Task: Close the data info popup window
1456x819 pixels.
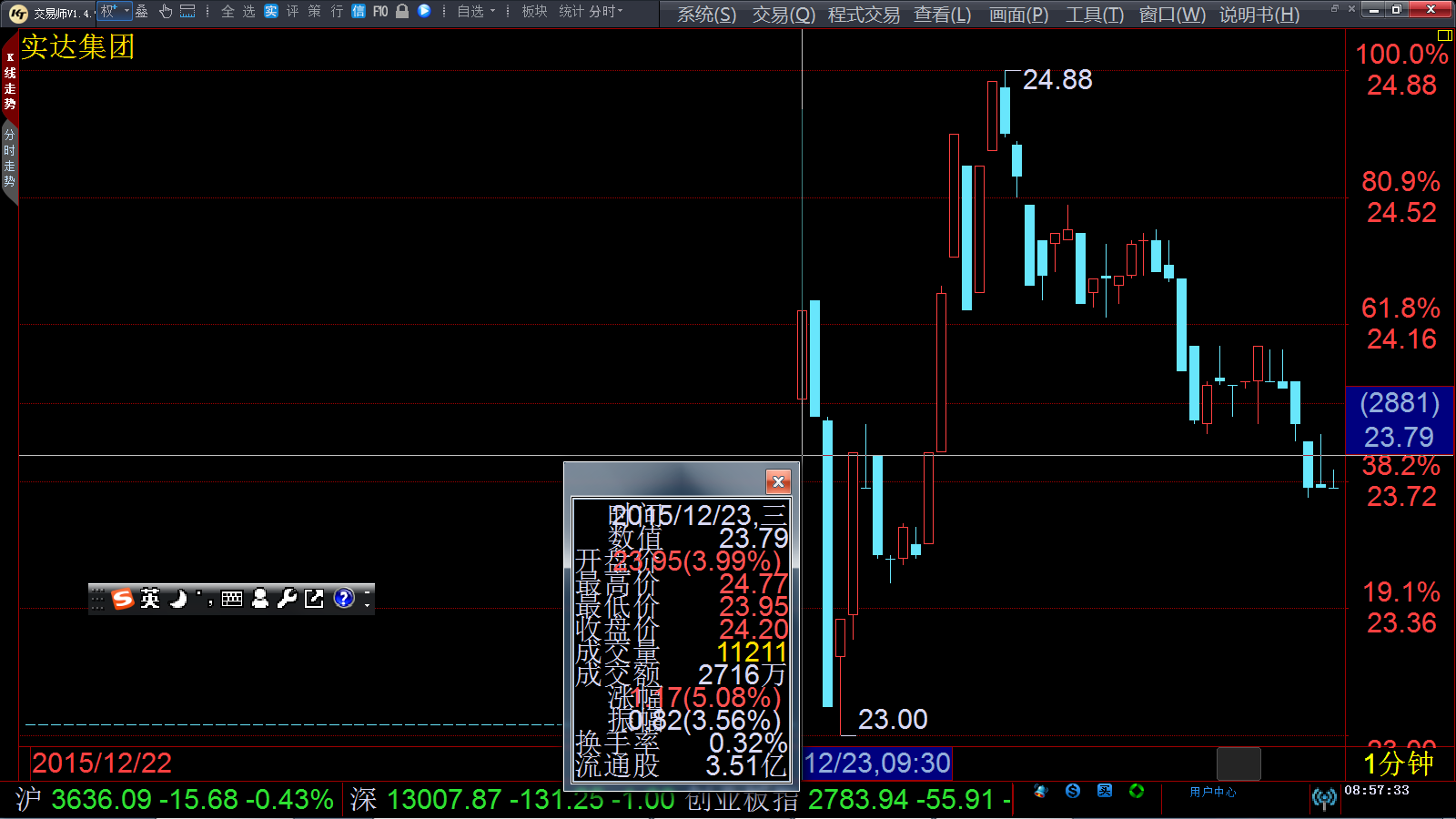Action: (778, 481)
